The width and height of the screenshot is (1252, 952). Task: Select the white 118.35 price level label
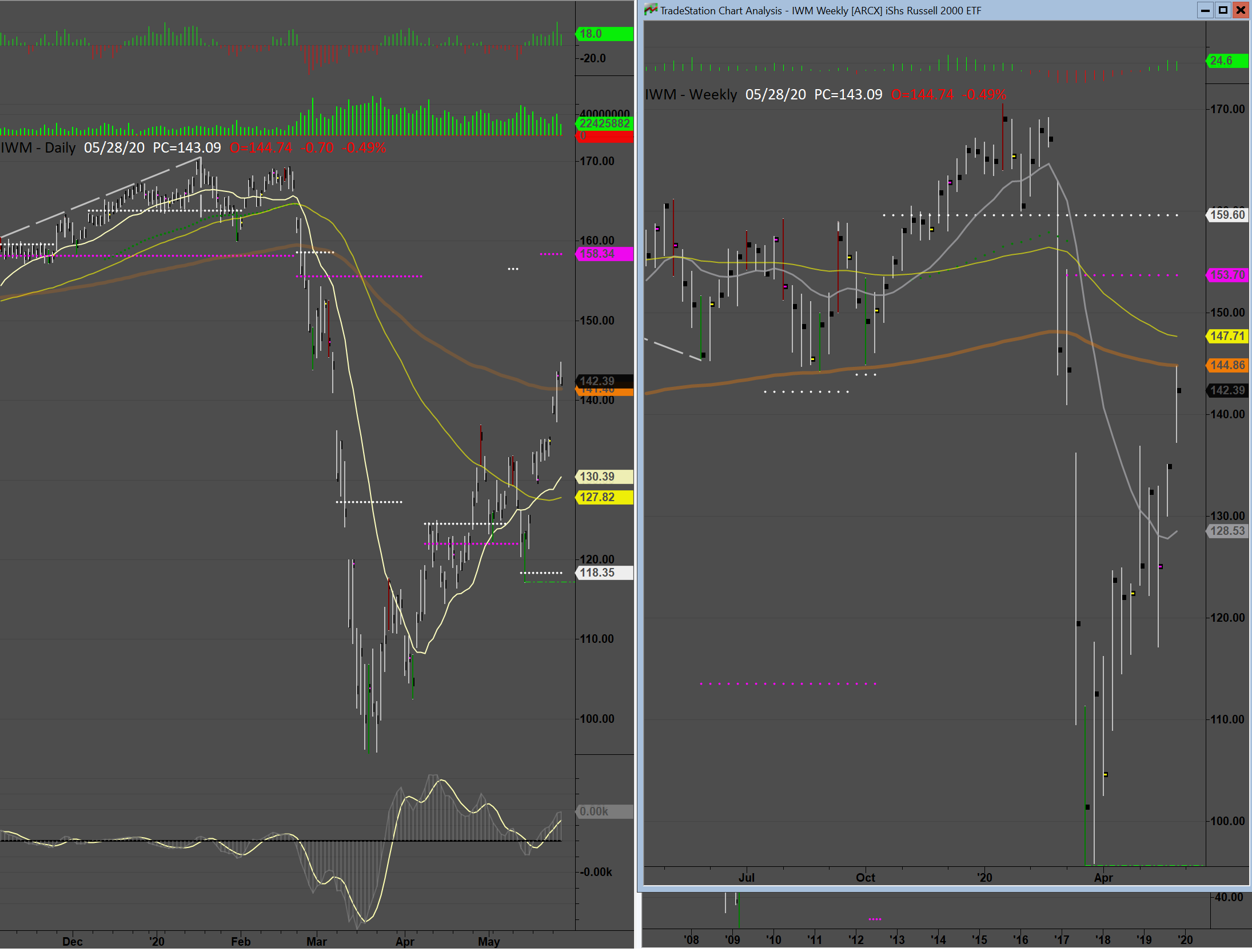[605, 573]
